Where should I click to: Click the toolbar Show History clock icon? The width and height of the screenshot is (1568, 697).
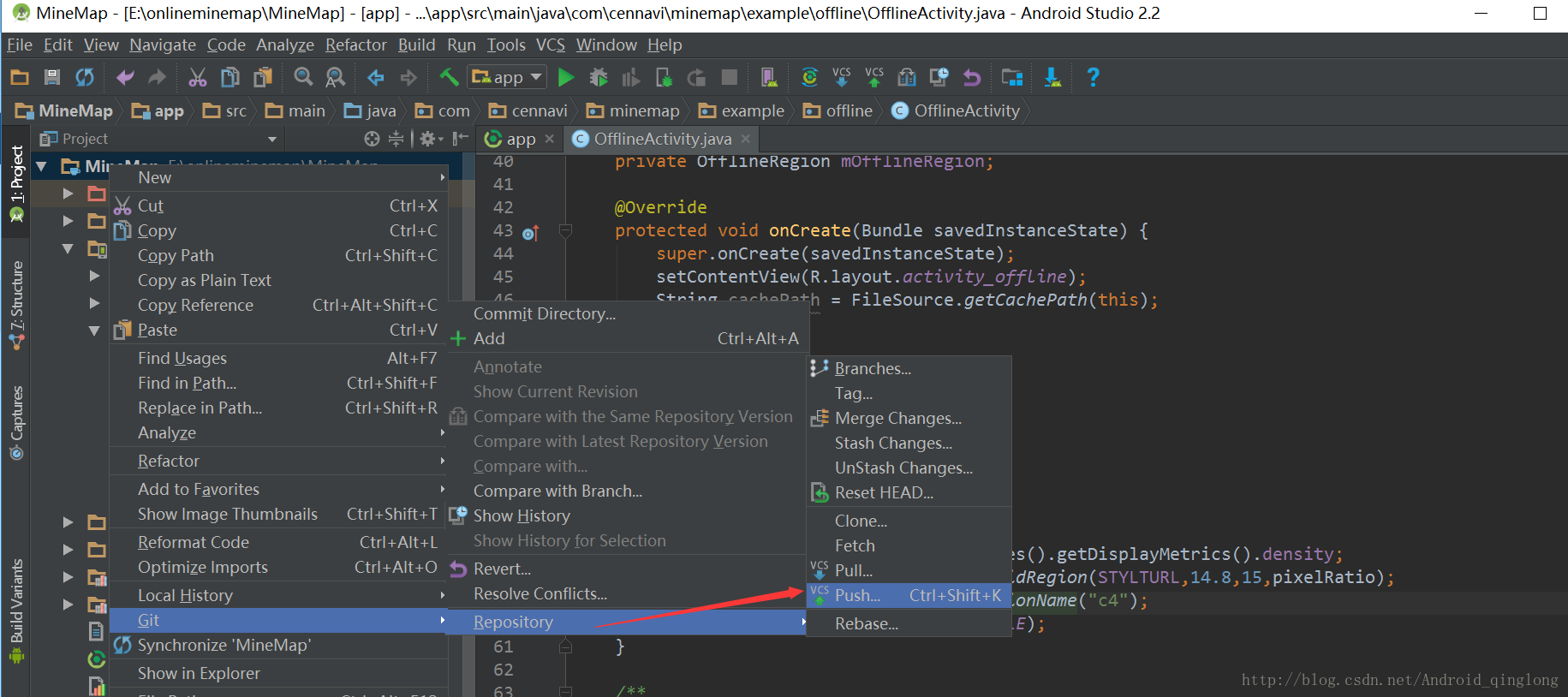point(939,78)
